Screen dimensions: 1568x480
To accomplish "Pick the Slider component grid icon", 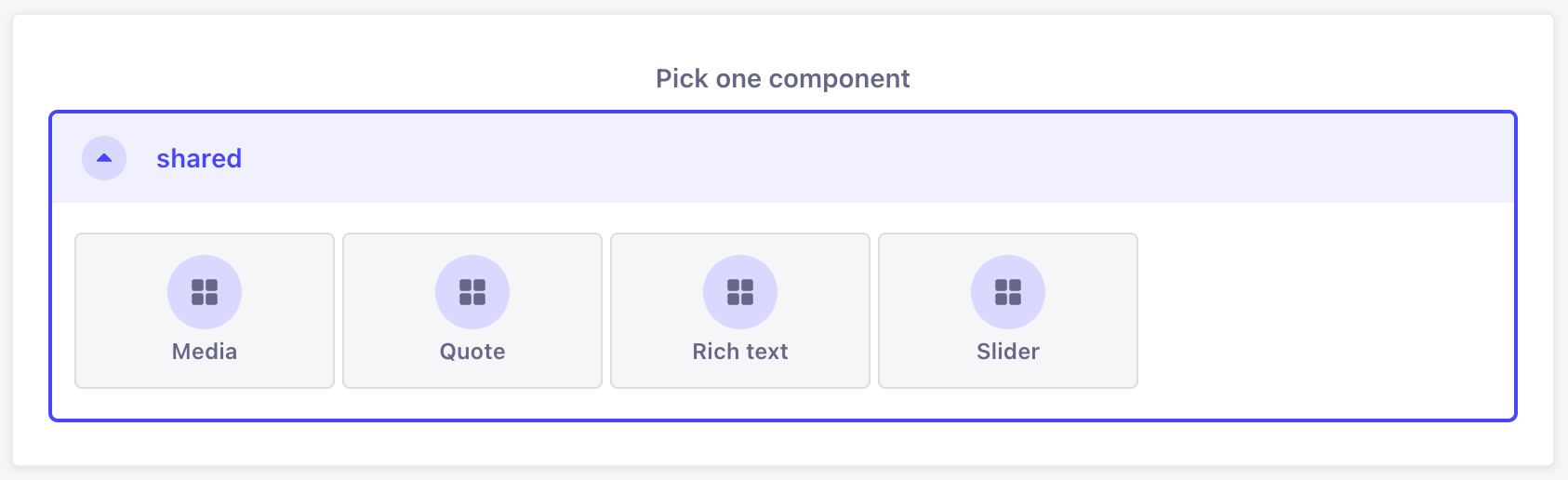I will (x=1008, y=292).
